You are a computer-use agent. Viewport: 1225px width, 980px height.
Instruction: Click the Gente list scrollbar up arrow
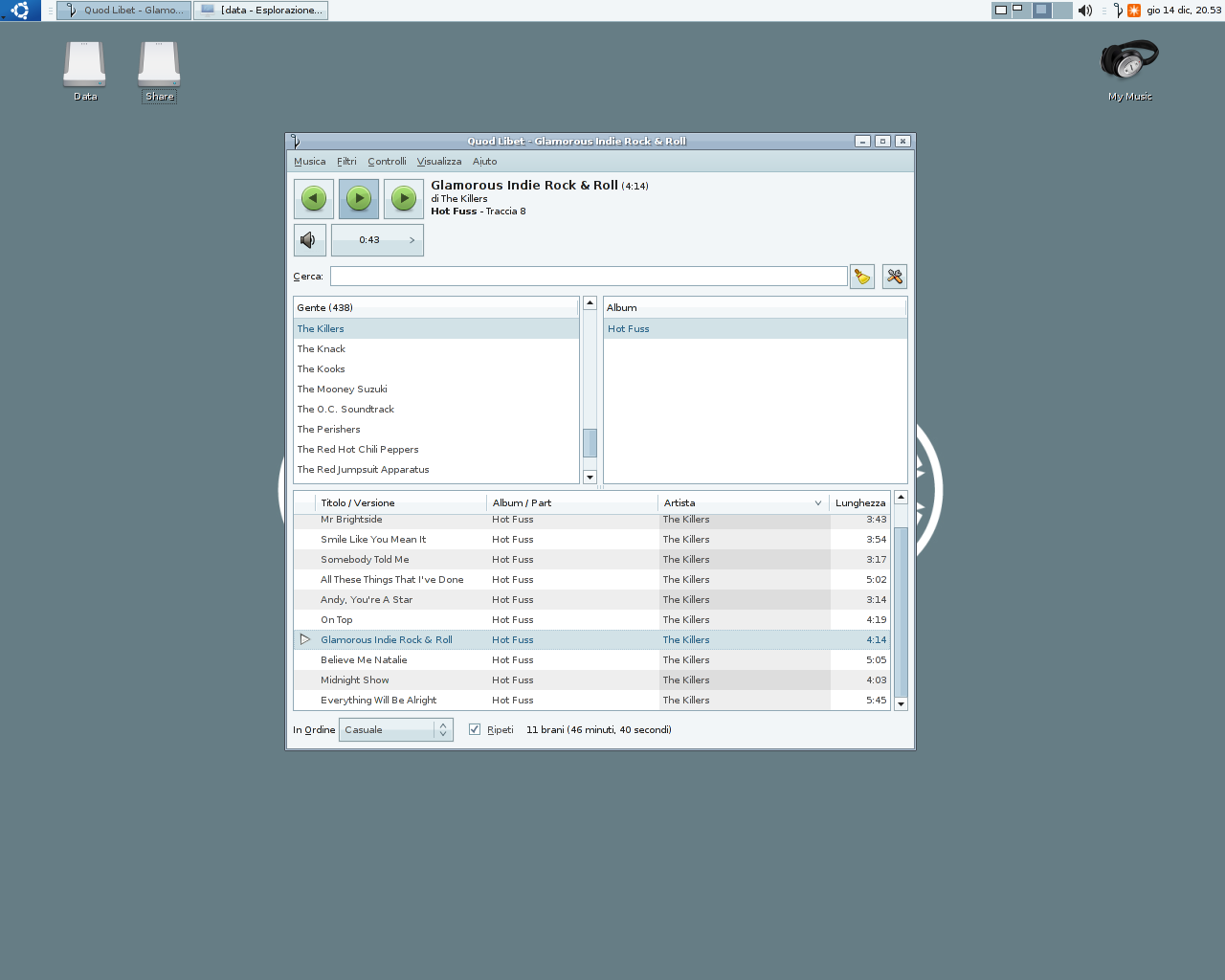(590, 303)
